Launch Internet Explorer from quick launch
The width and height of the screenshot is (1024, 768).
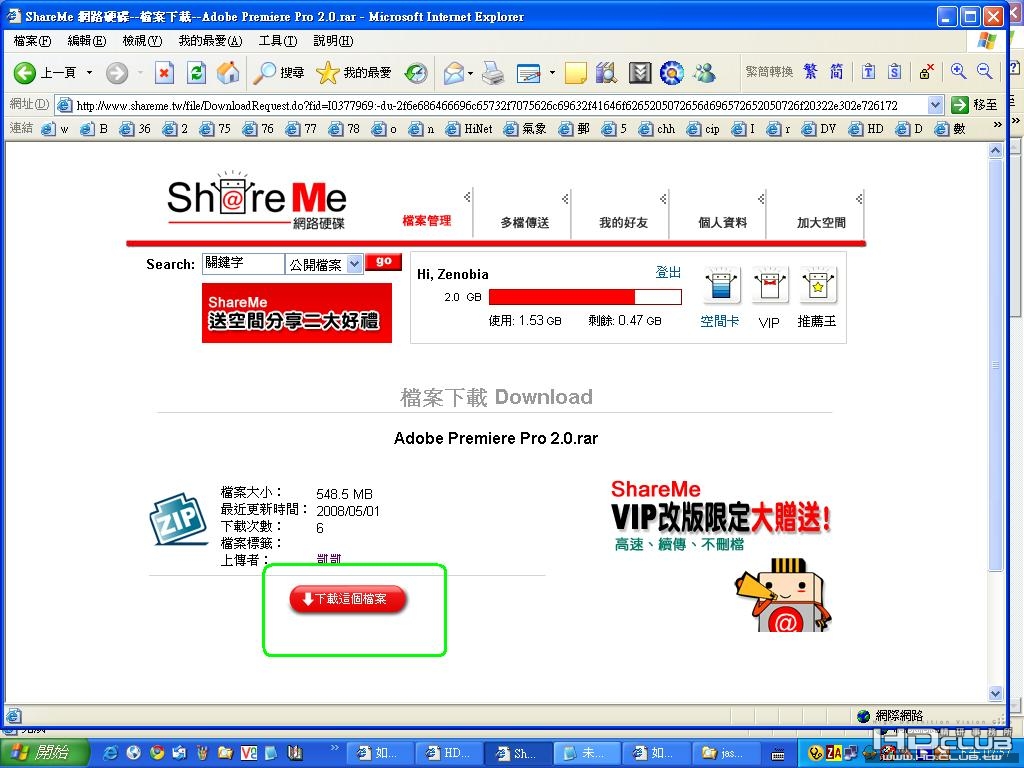(111, 753)
